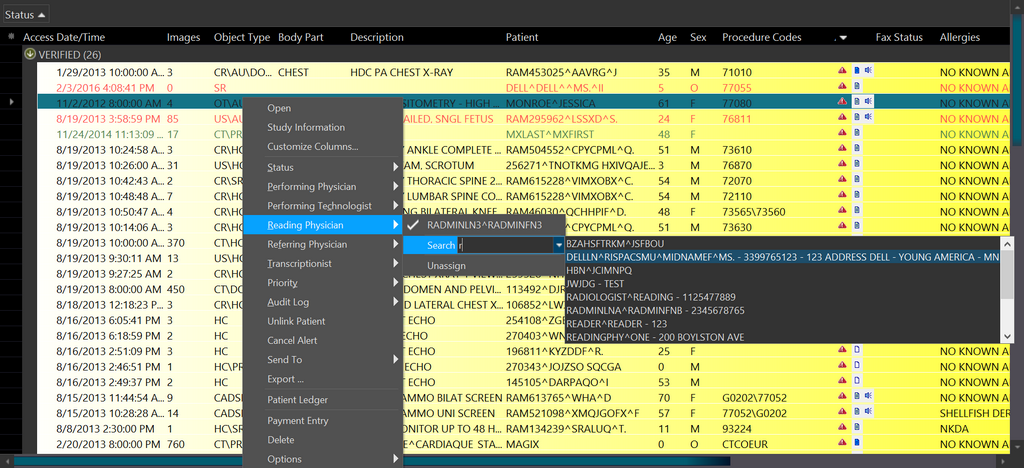Click the physician Search text field
Image resolution: width=1024 pixels, height=468 pixels.
pos(505,245)
